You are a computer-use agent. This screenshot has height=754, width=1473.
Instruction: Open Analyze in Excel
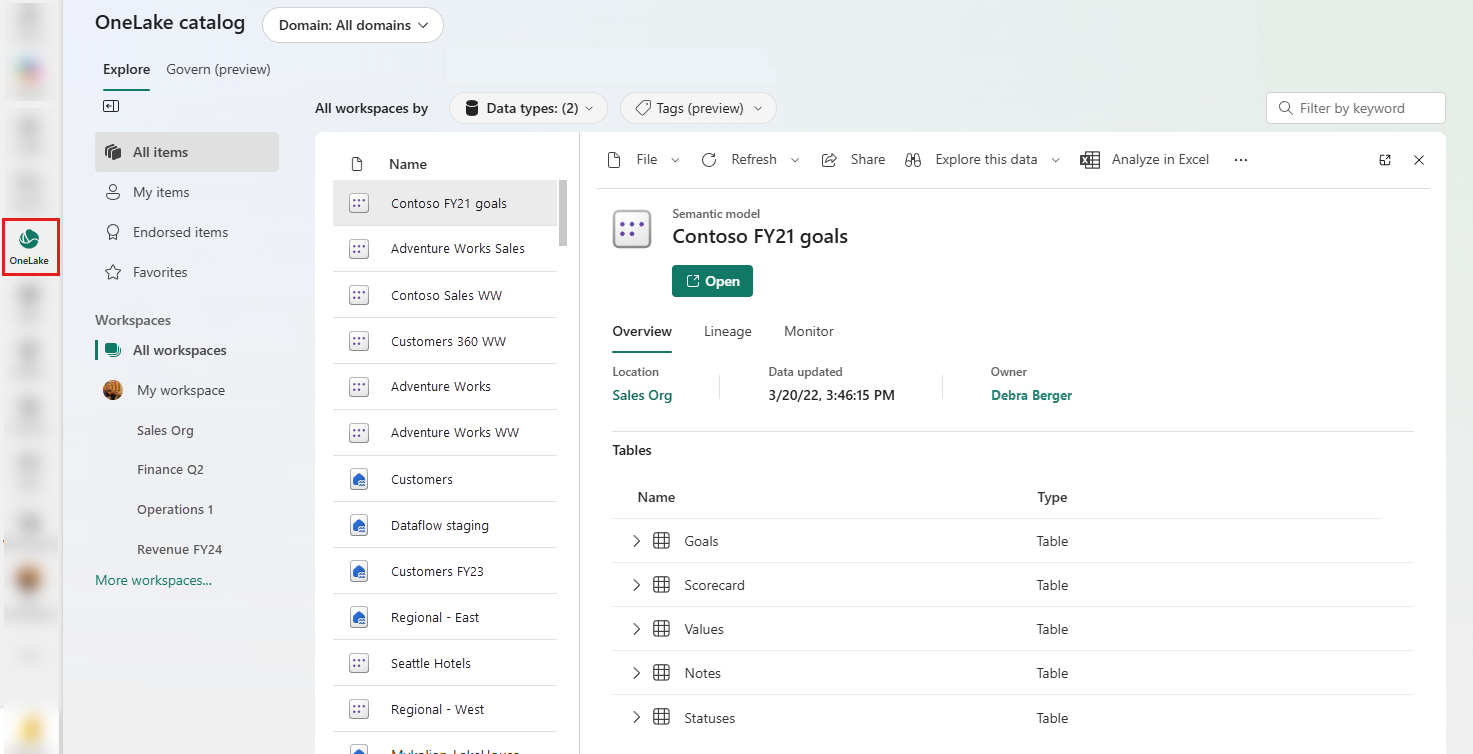pos(1145,160)
